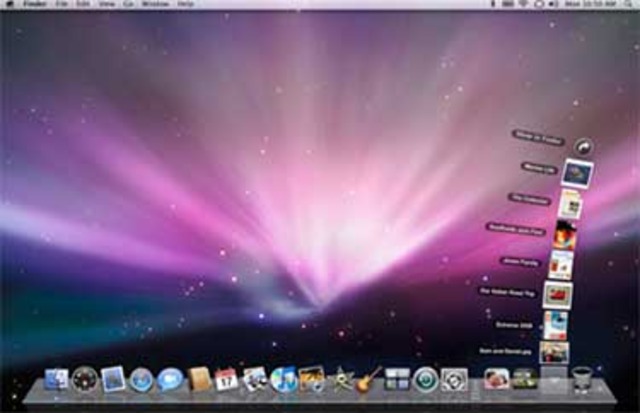This screenshot has width=640, height=413.
Task: Open the volume menu bar icon
Action: [553, 4]
